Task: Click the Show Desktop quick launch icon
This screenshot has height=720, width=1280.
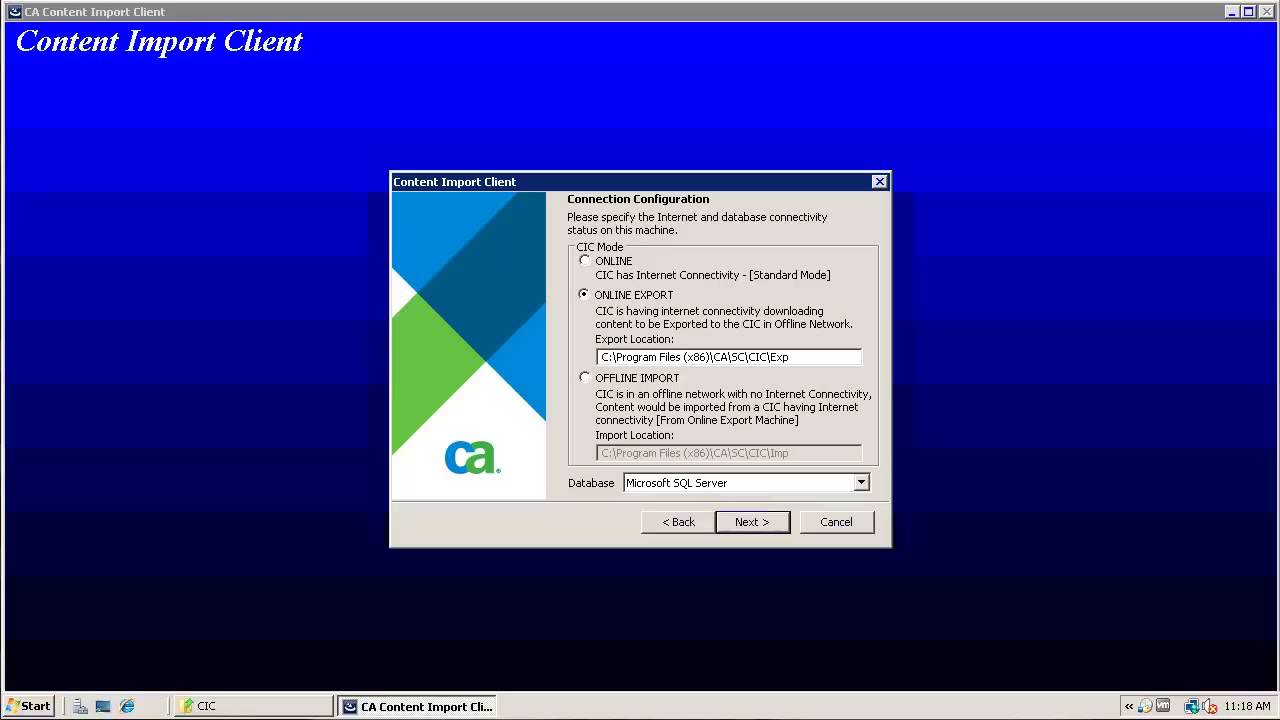Action: 103,706
